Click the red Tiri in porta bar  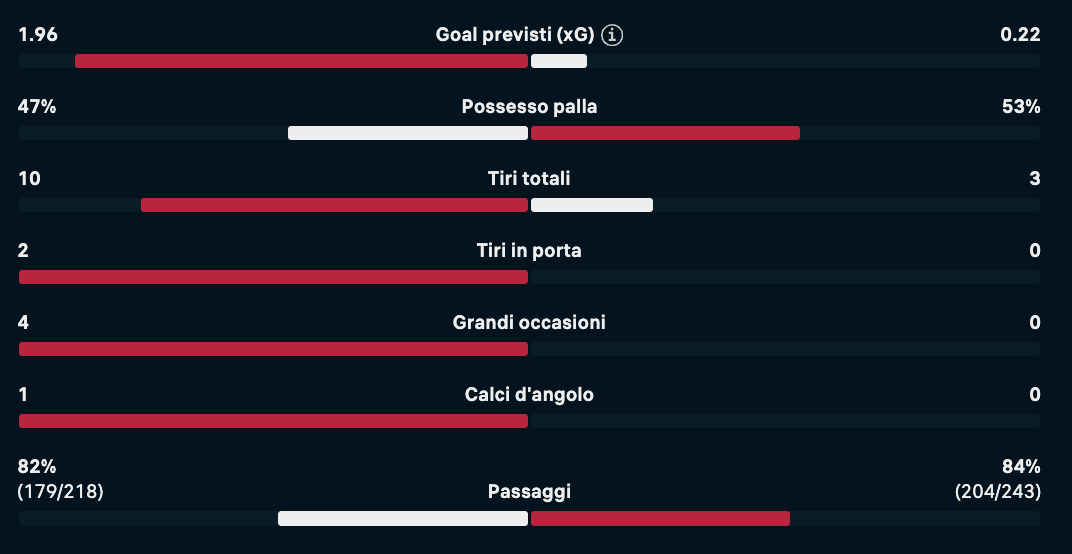click(x=273, y=277)
